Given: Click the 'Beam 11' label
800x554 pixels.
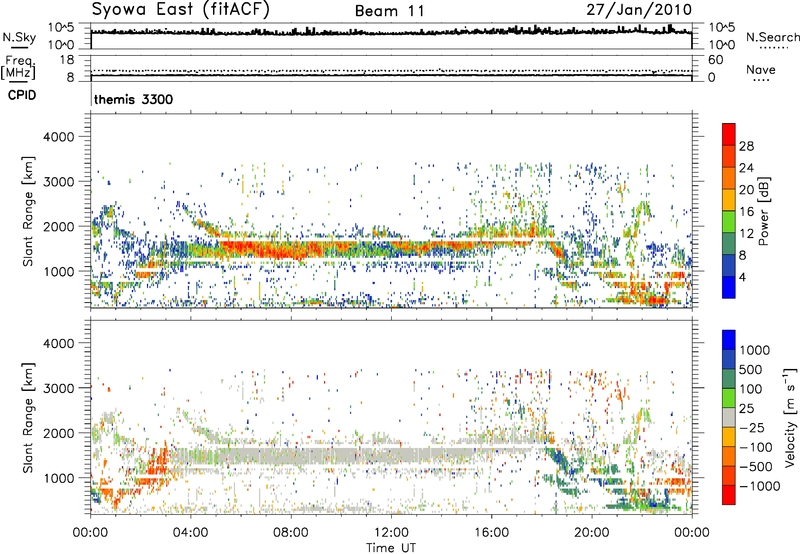Looking at the screenshot, I should (x=389, y=11).
